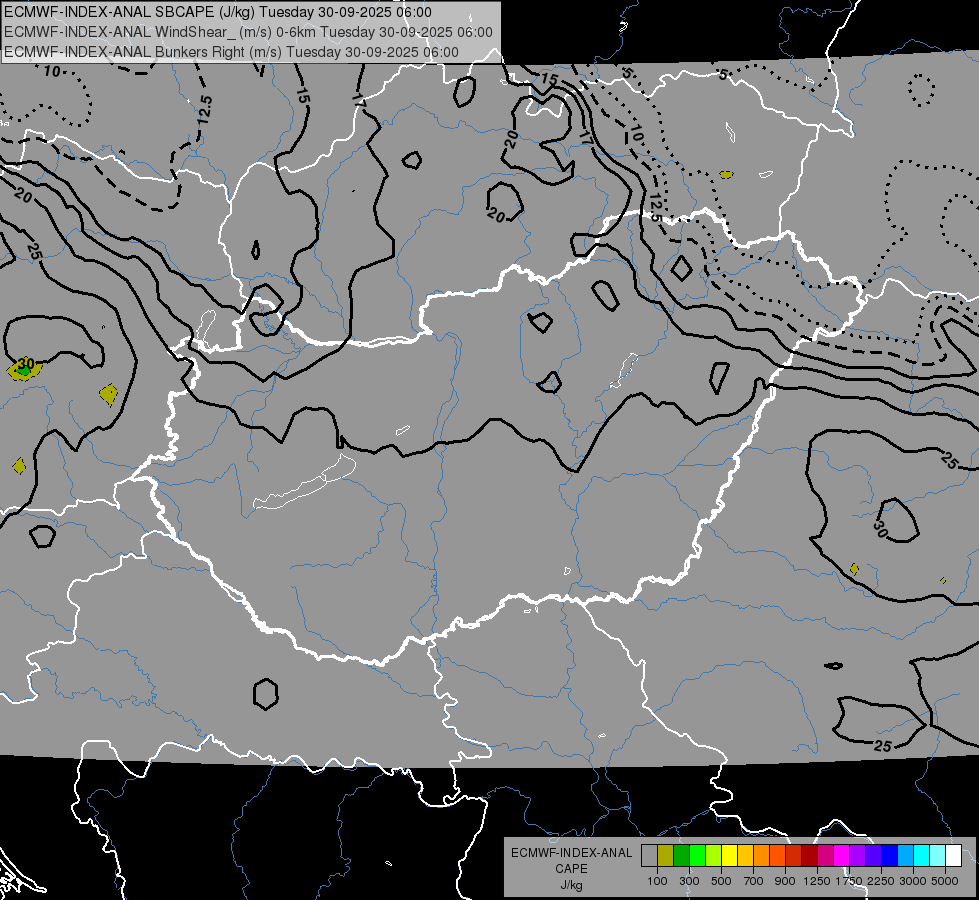Pick the indigo legend swatch before 2250
979x900 pixels.
pos(873,855)
